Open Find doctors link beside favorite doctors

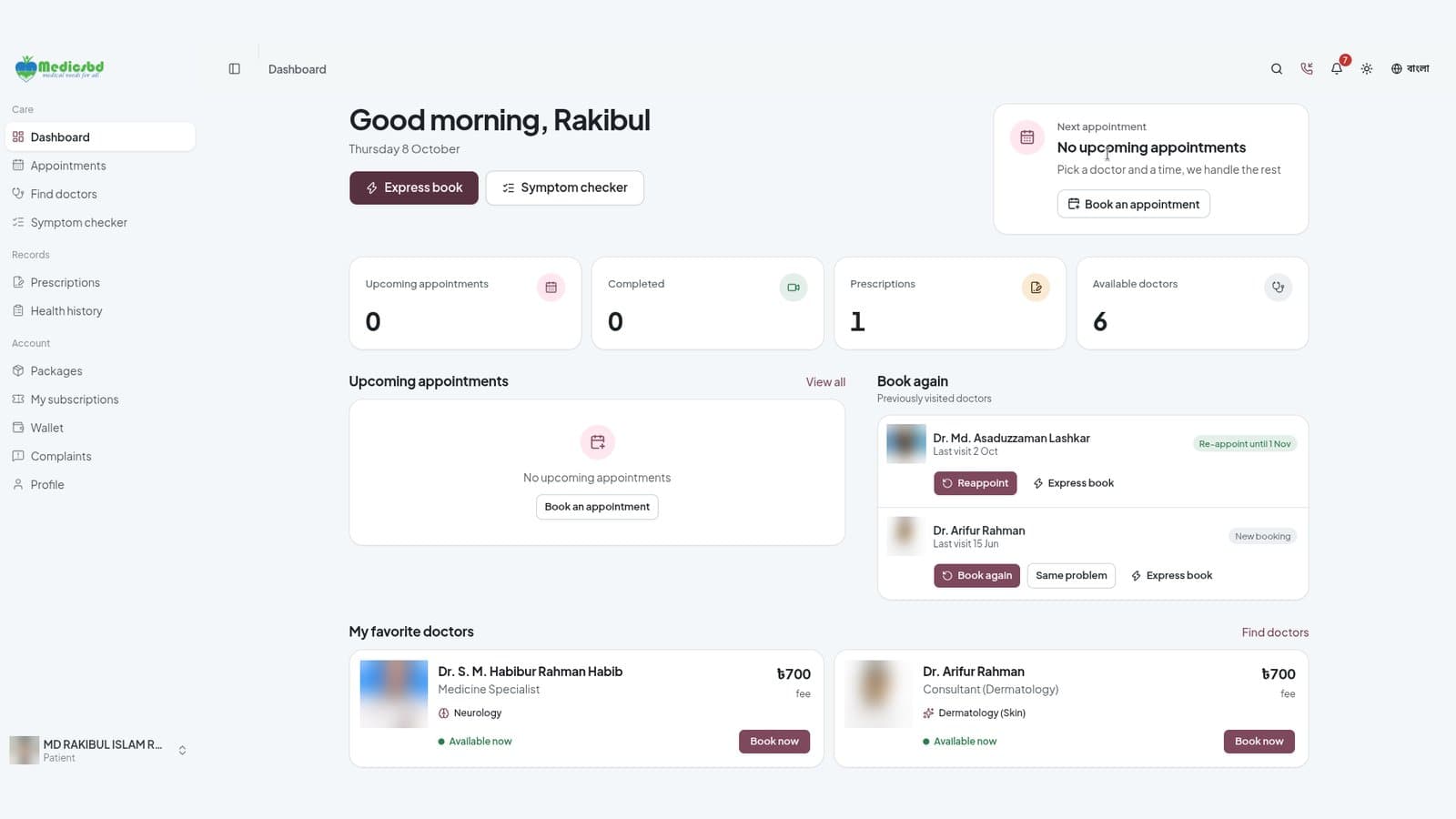pyautogui.click(x=1275, y=632)
